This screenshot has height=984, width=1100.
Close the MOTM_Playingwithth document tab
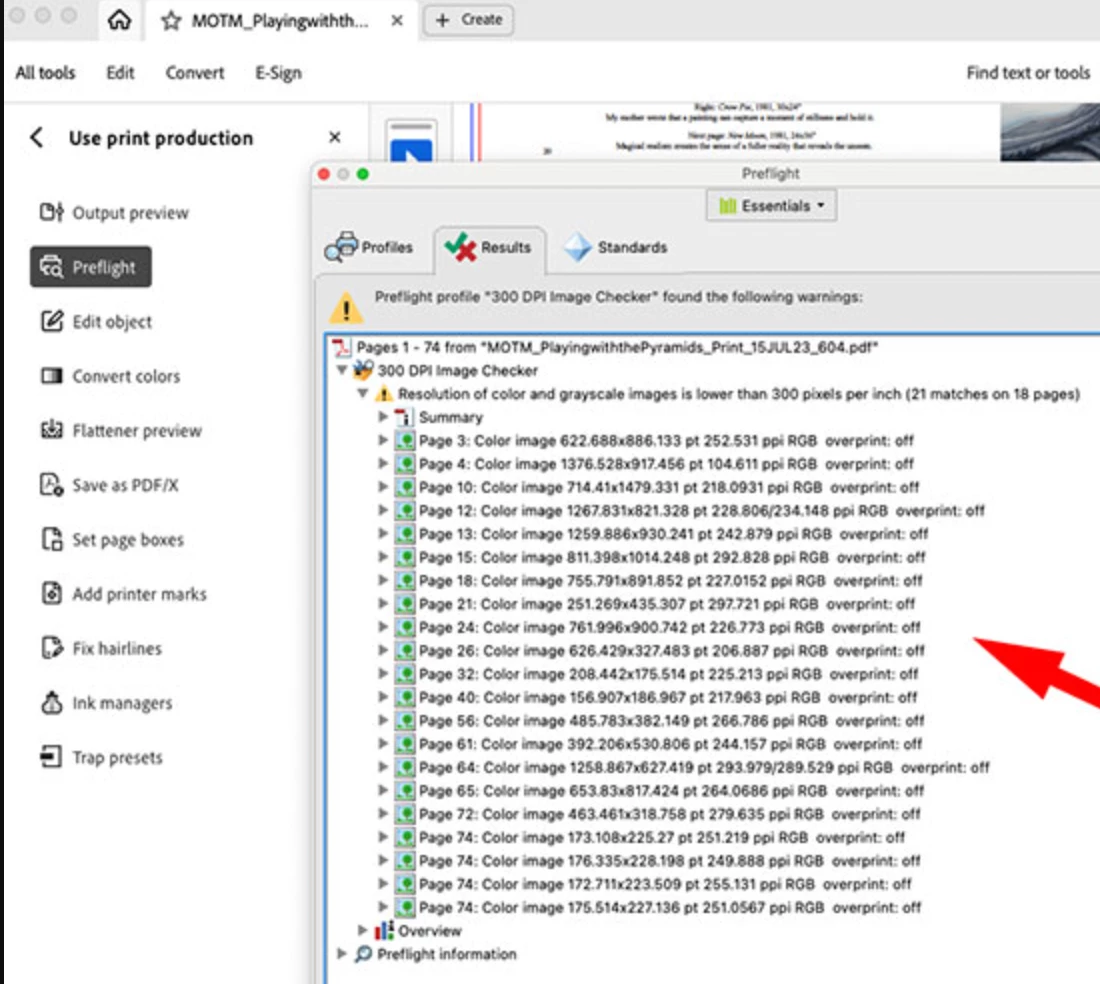click(396, 20)
